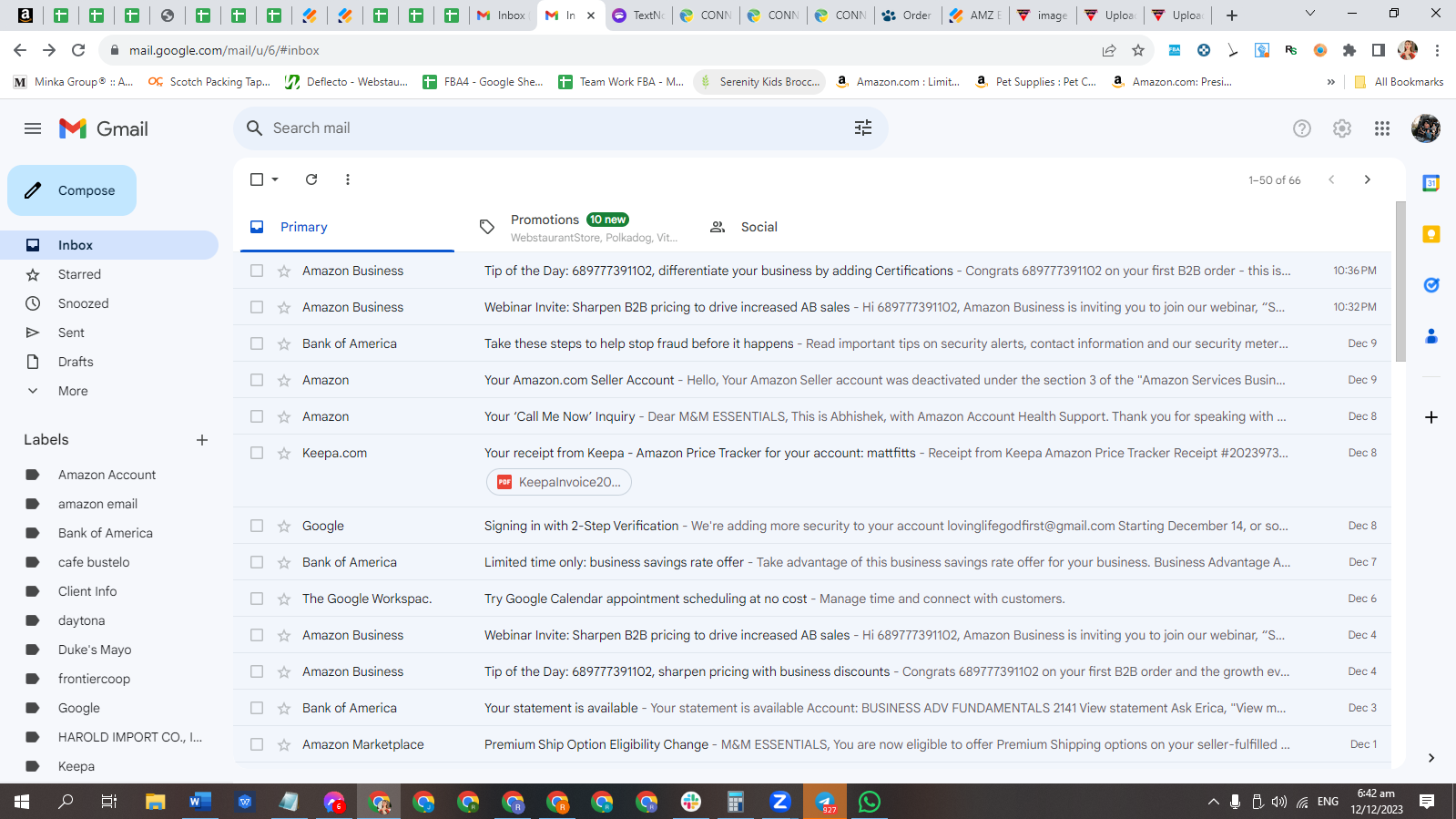Open the Snoozed folder
This screenshot has height=819, width=1456.
(x=83, y=303)
